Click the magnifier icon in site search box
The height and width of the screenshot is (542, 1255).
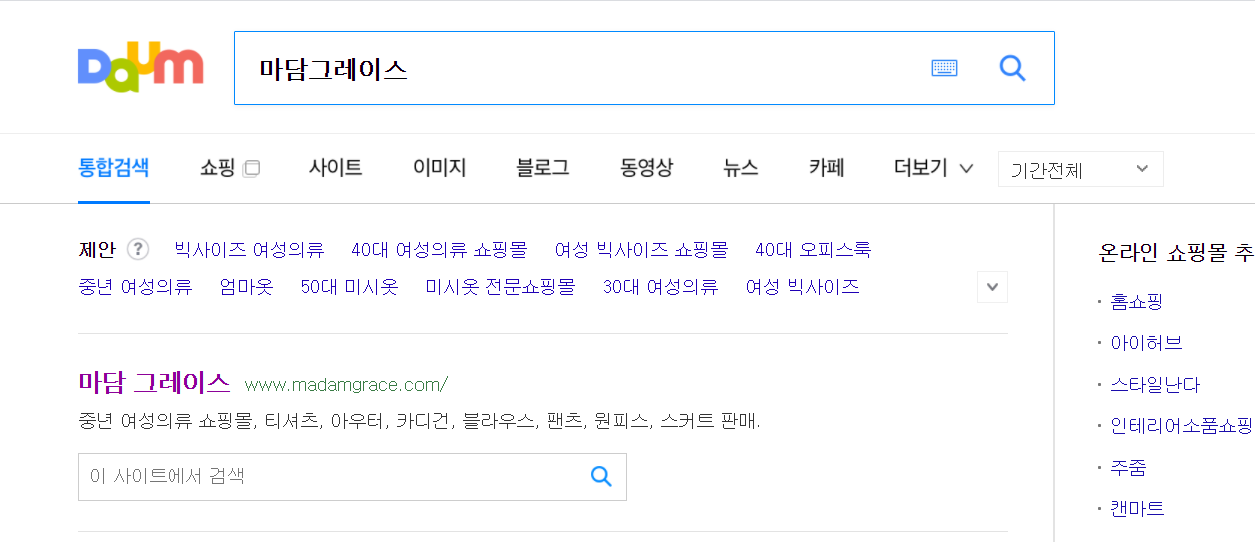pyautogui.click(x=600, y=476)
